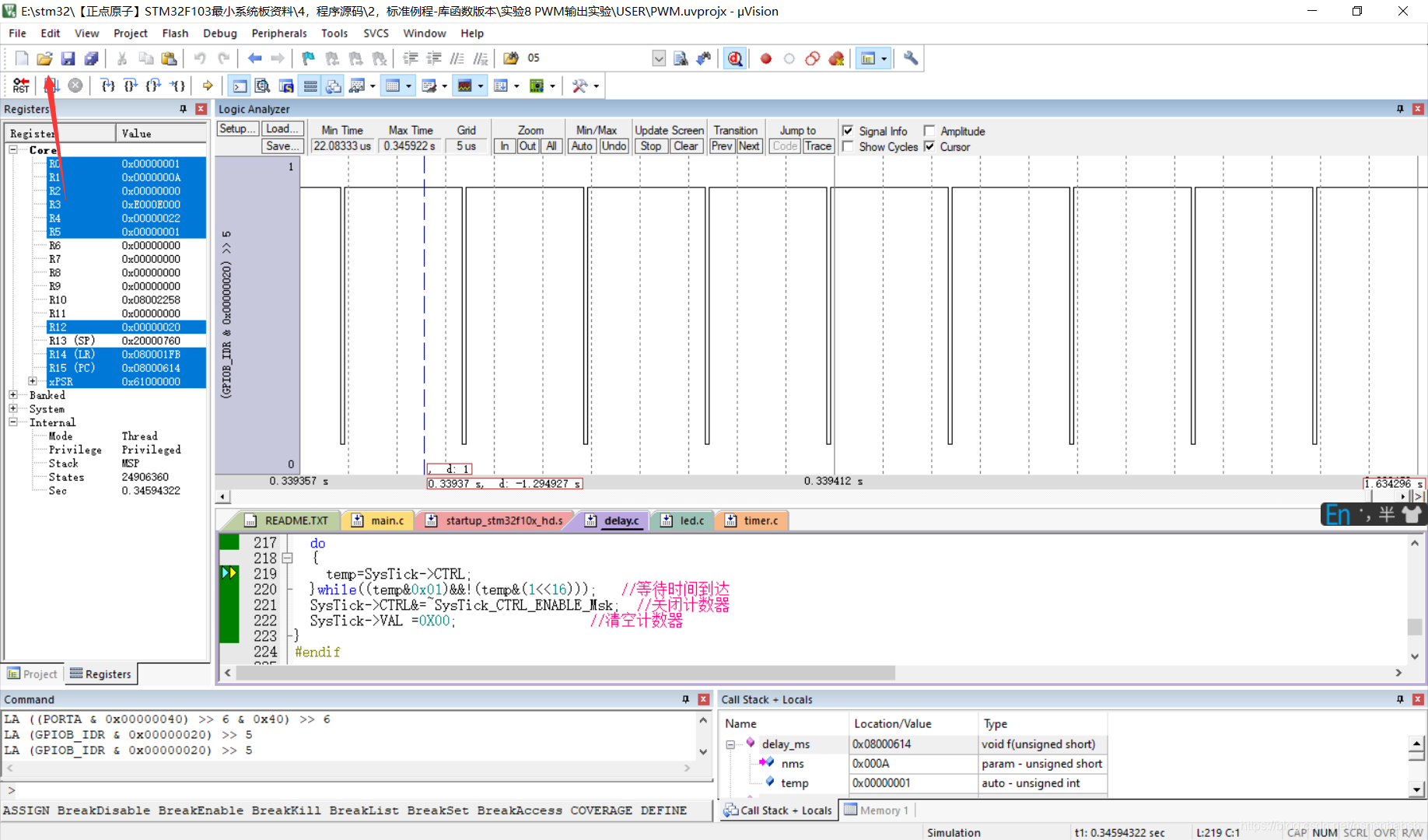Click the Clear button
The height and width of the screenshot is (840, 1428).
point(685,145)
